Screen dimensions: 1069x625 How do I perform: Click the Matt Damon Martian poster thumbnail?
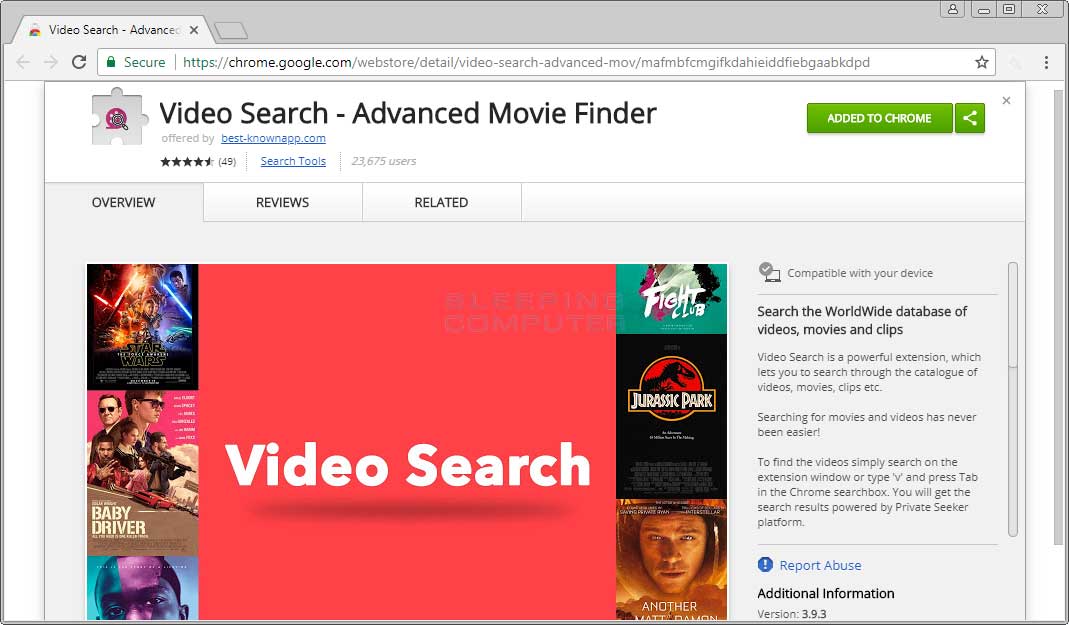(672, 560)
